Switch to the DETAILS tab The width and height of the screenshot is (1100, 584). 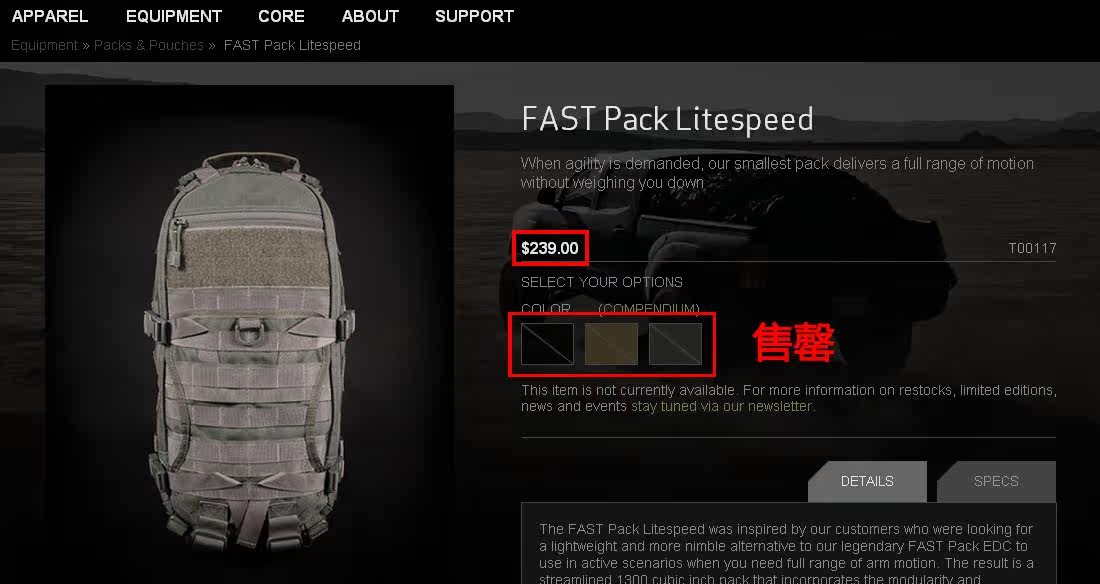pos(867,482)
